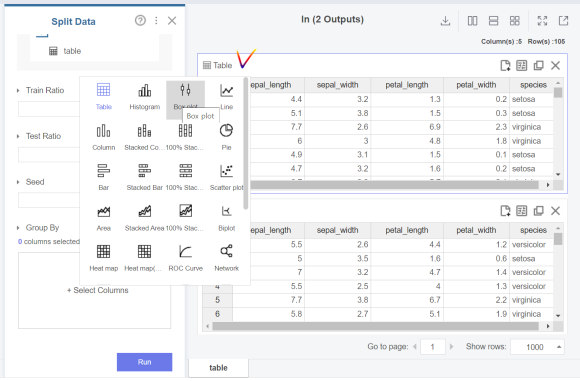
Task: Select the Scatter plot chart type
Action: coord(226,177)
